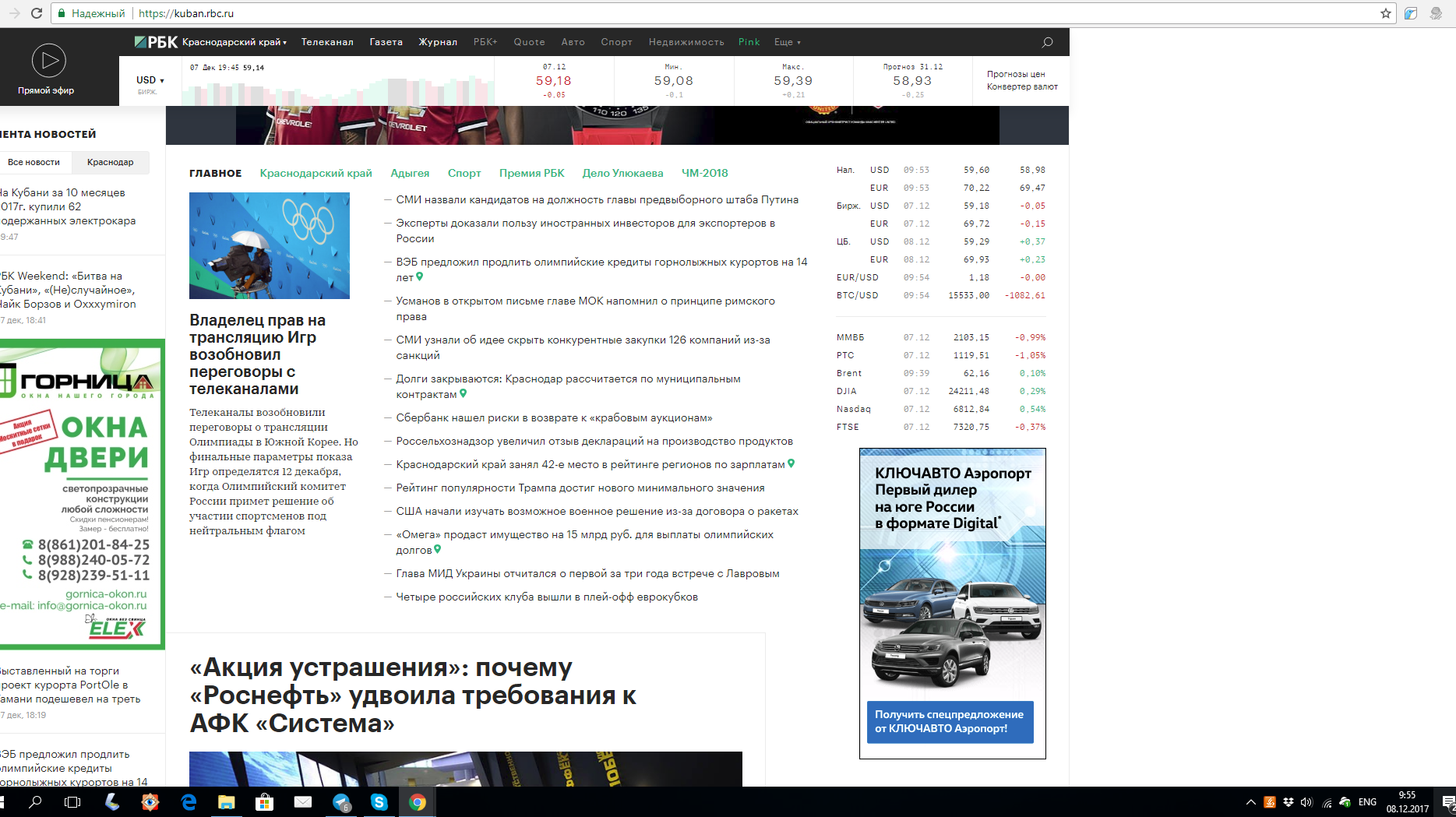Open the Прогнозы цен link

coord(1016,74)
